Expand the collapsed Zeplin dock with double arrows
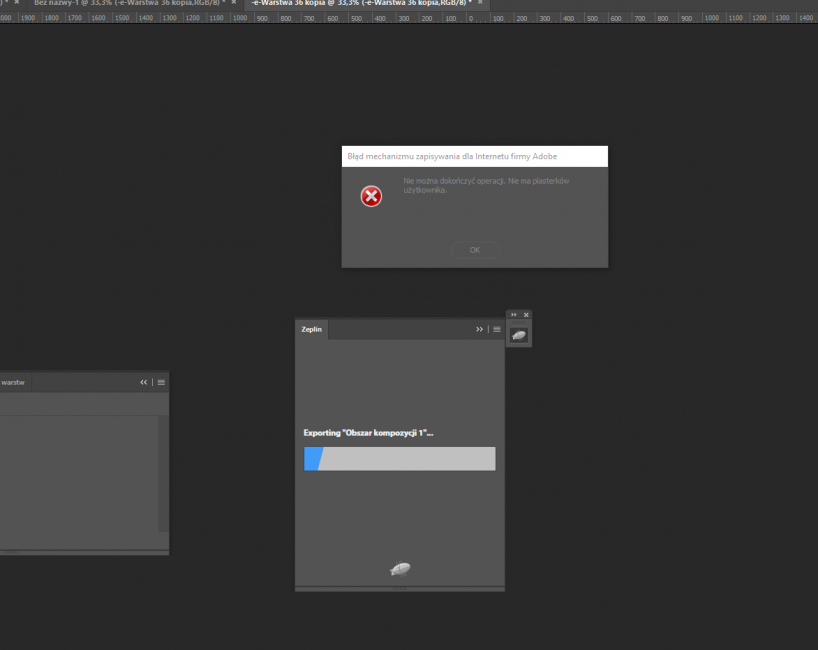The image size is (818, 650). point(512,314)
